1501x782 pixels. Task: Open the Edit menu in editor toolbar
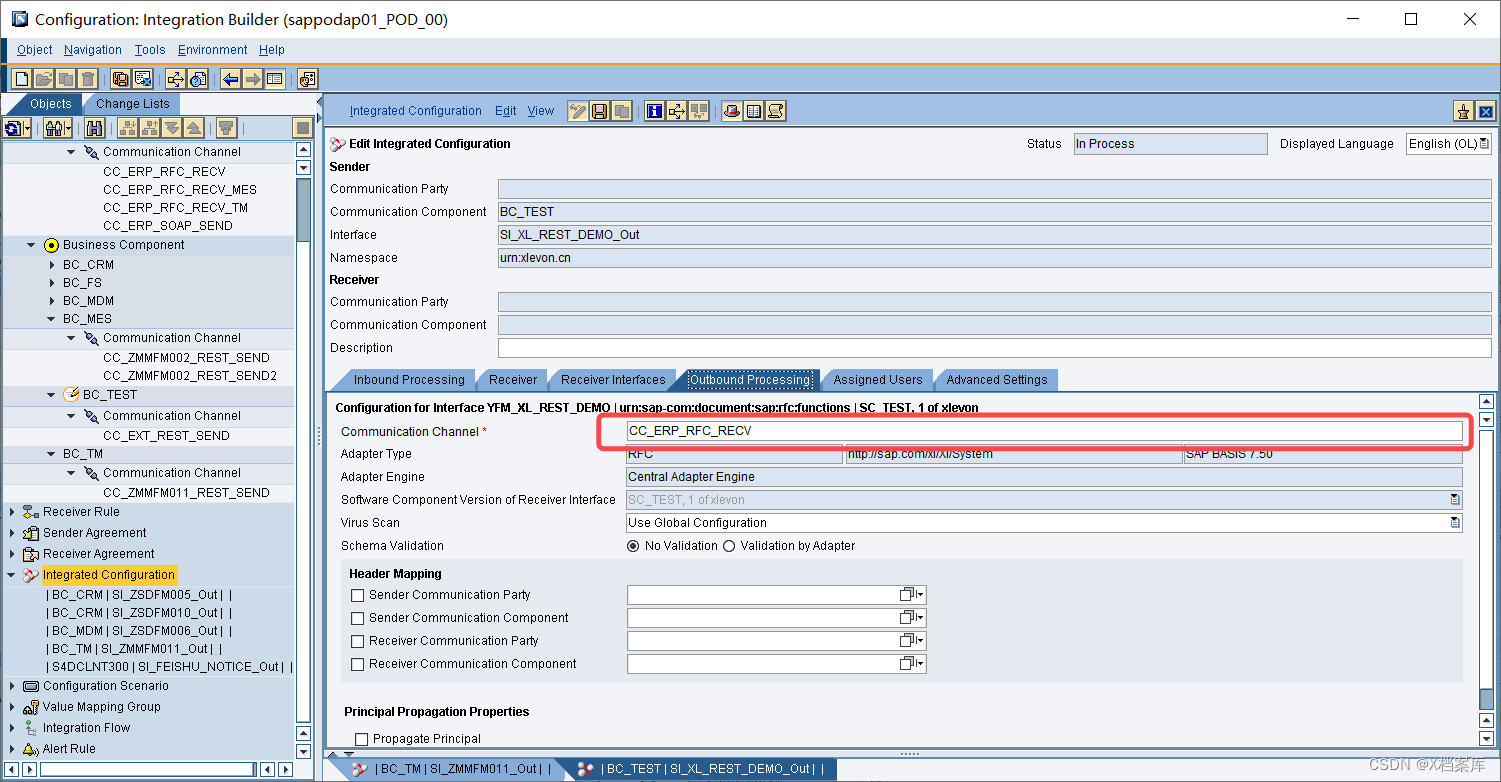pos(506,111)
